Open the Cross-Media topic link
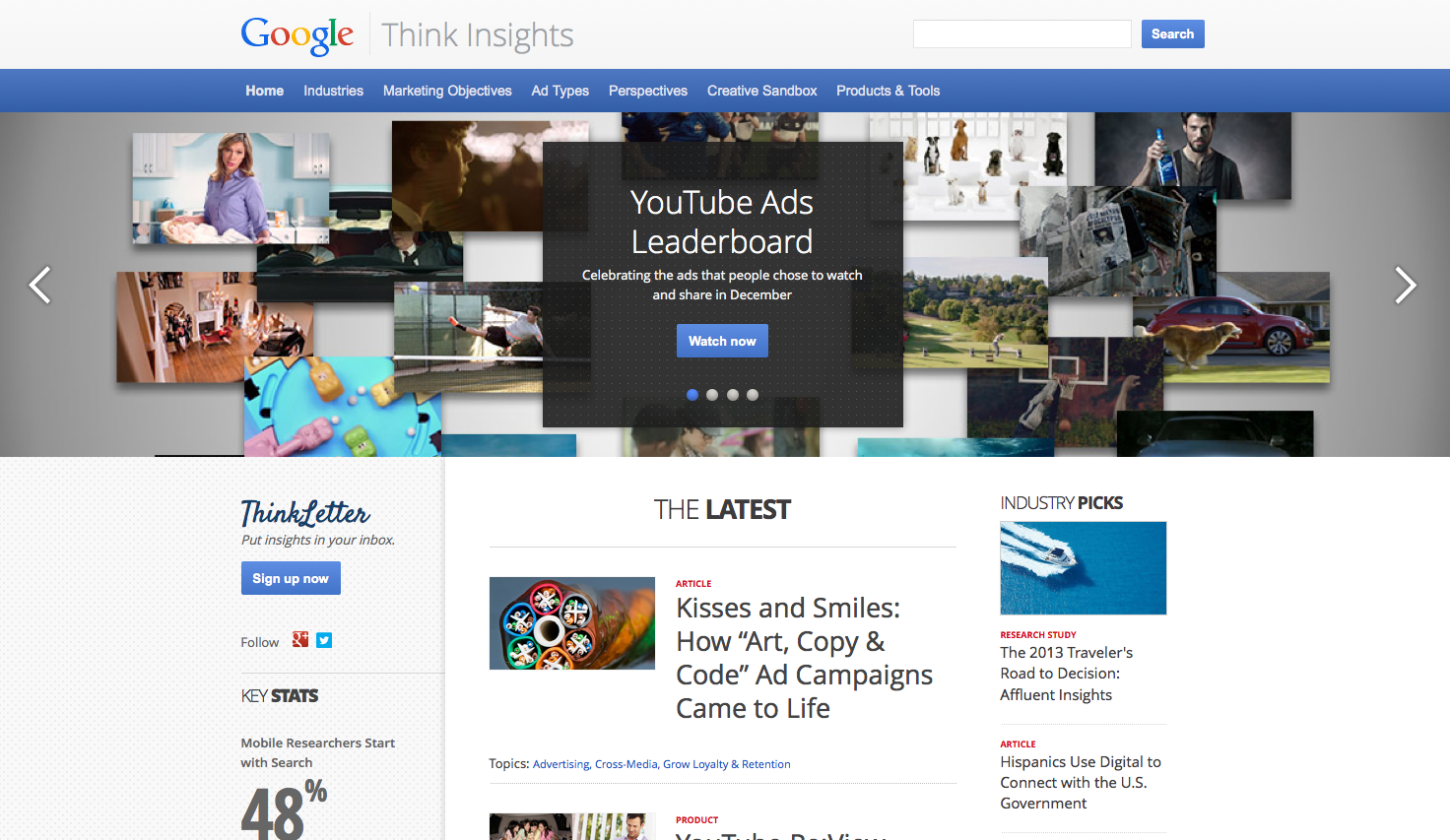This screenshot has height=840, width=1450. (x=626, y=764)
